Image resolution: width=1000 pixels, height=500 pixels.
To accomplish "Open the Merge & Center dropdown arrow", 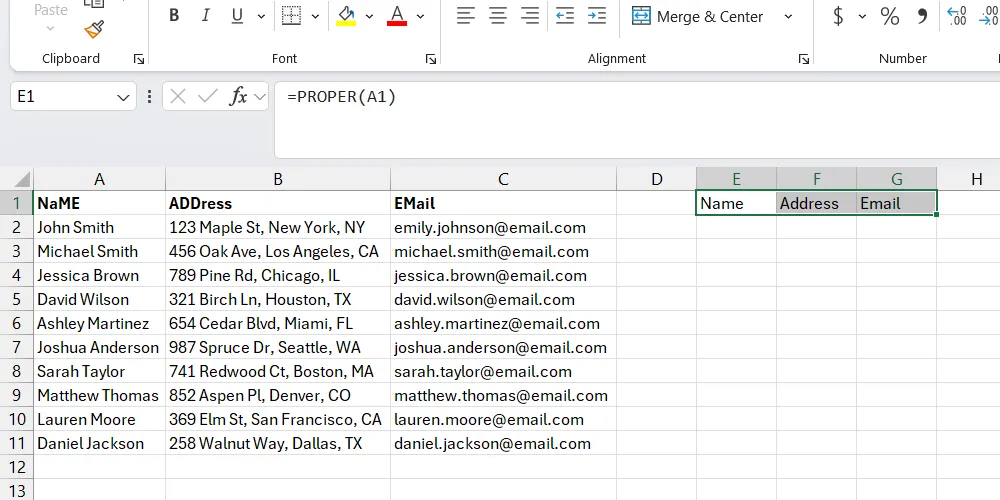I will click(788, 16).
